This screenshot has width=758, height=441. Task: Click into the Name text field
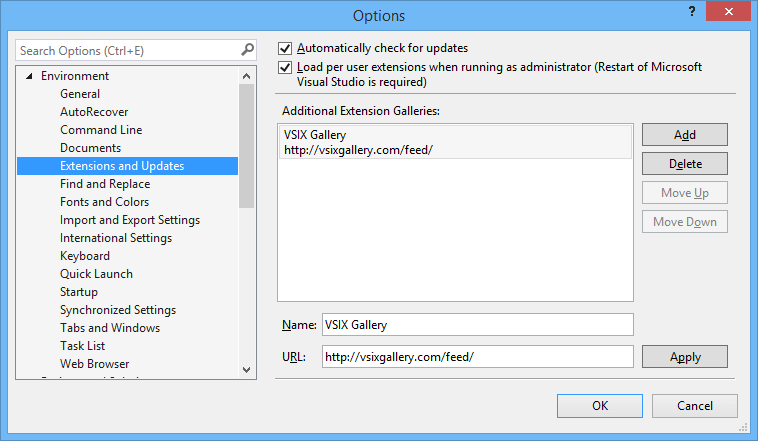tap(478, 324)
